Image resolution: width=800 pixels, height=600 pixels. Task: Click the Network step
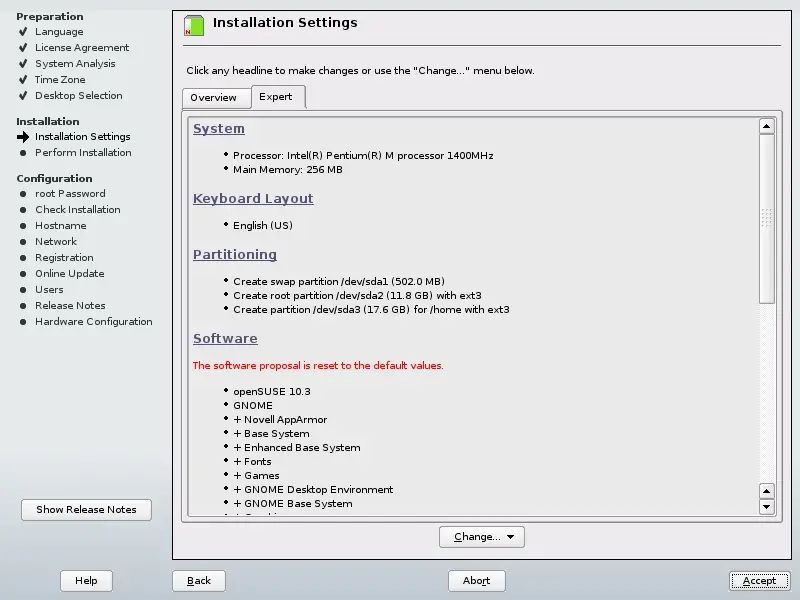click(x=56, y=241)
